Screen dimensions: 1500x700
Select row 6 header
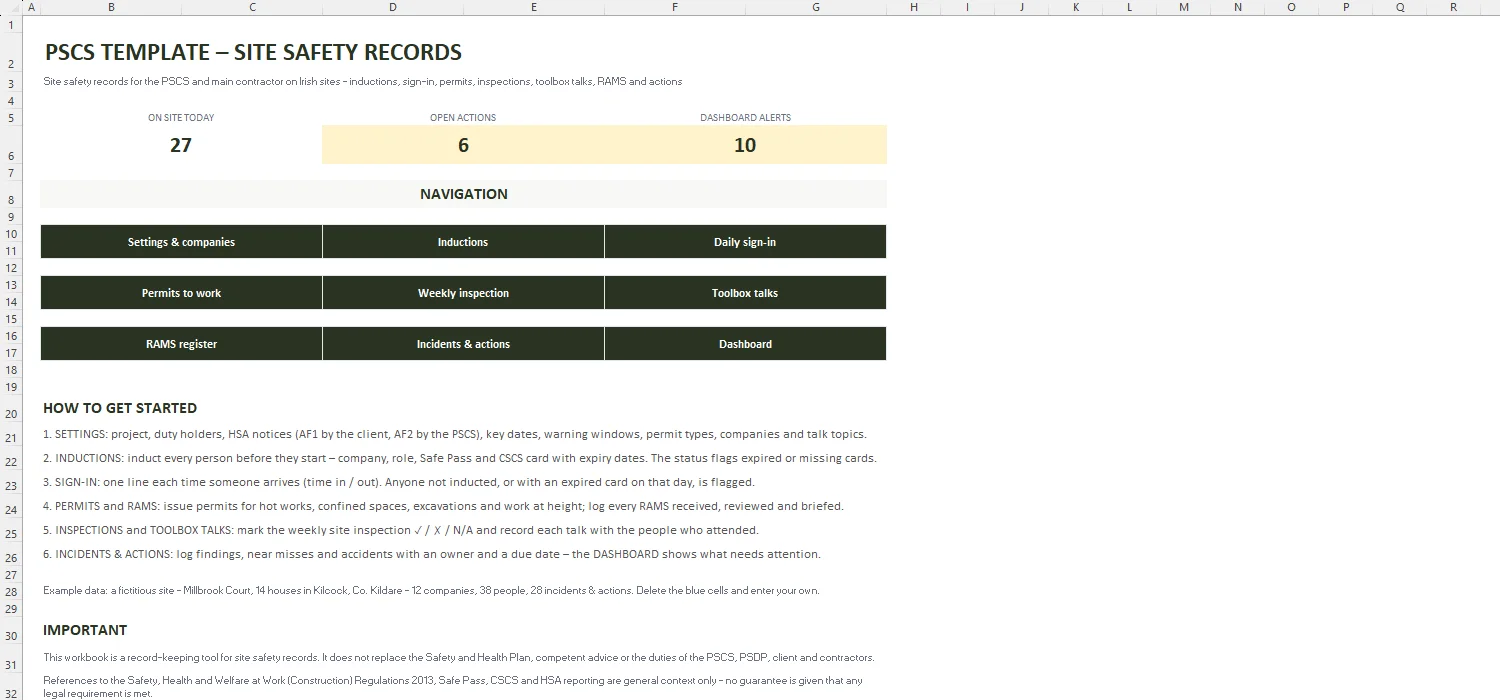pos(10,145)
